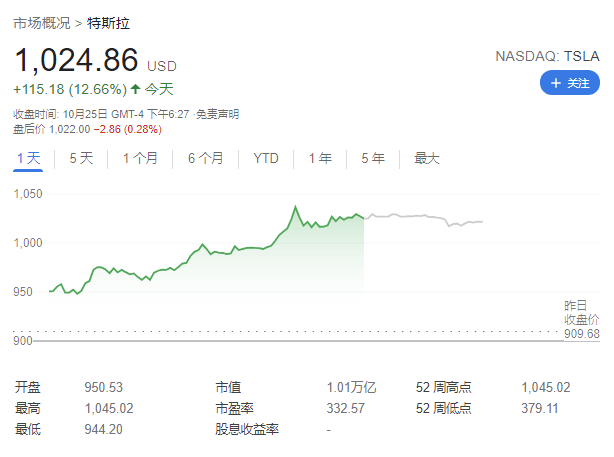Click the 特斯拉 breadcrumb text
The image size is (614, 457).
click(107, 21)
